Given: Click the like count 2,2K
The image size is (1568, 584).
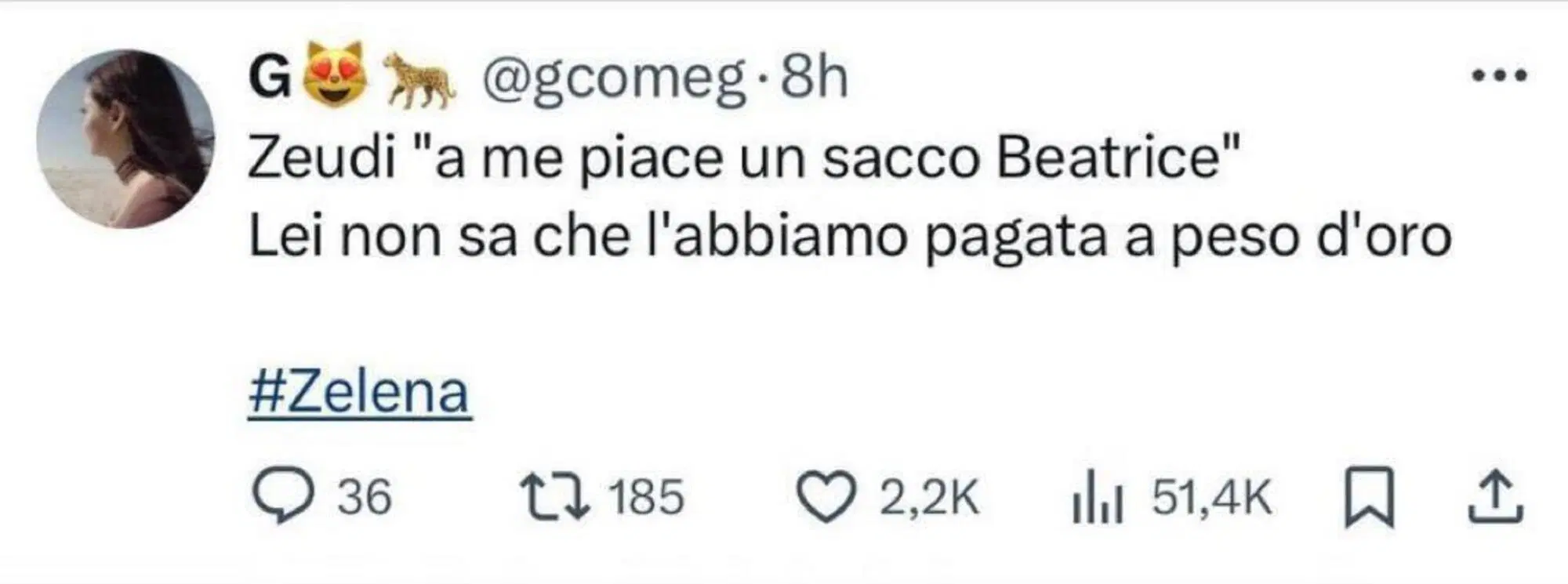Looking at the screenshot, I should [x=929, y=498].
